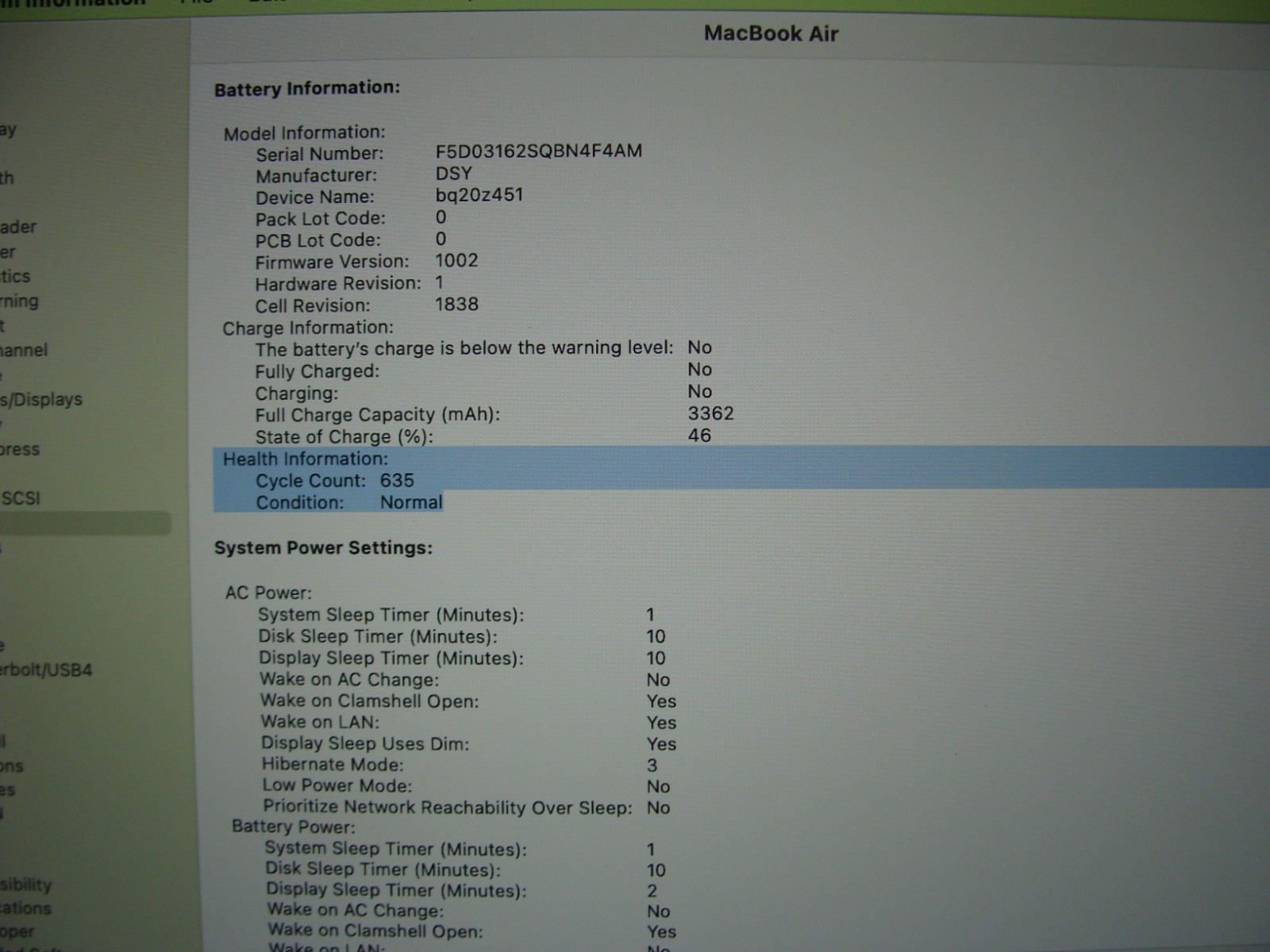Open the Thunderbolt/USB4 sidebar entry
The height and width of the screenshot is (952, 1270).
coord(46,670)
